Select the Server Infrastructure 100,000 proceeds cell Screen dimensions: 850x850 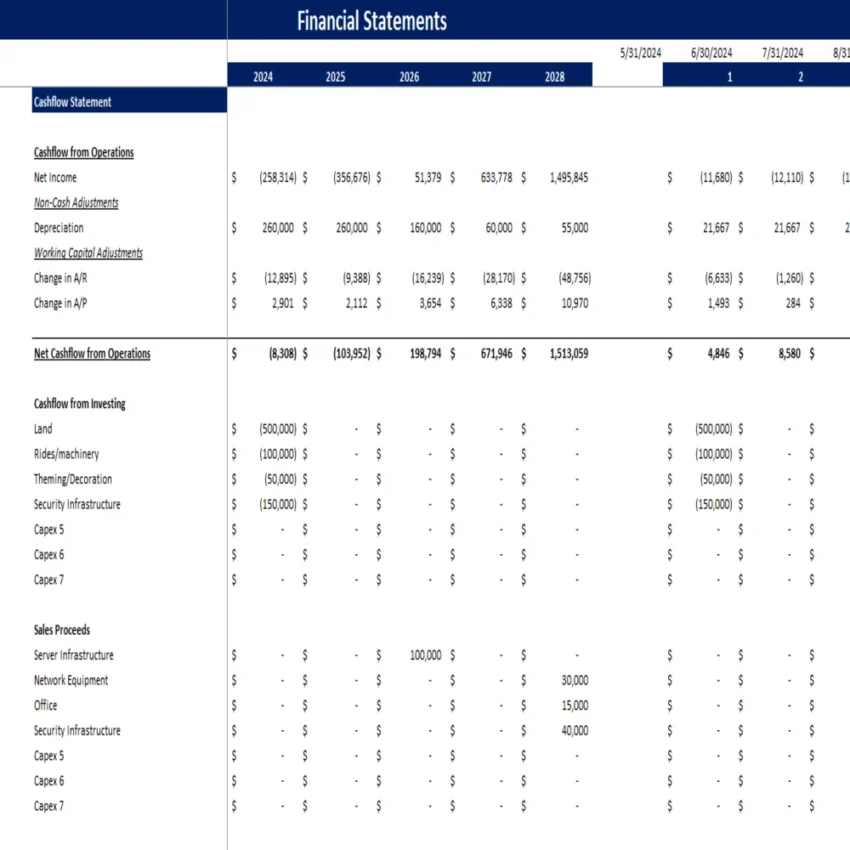point(425,655)
